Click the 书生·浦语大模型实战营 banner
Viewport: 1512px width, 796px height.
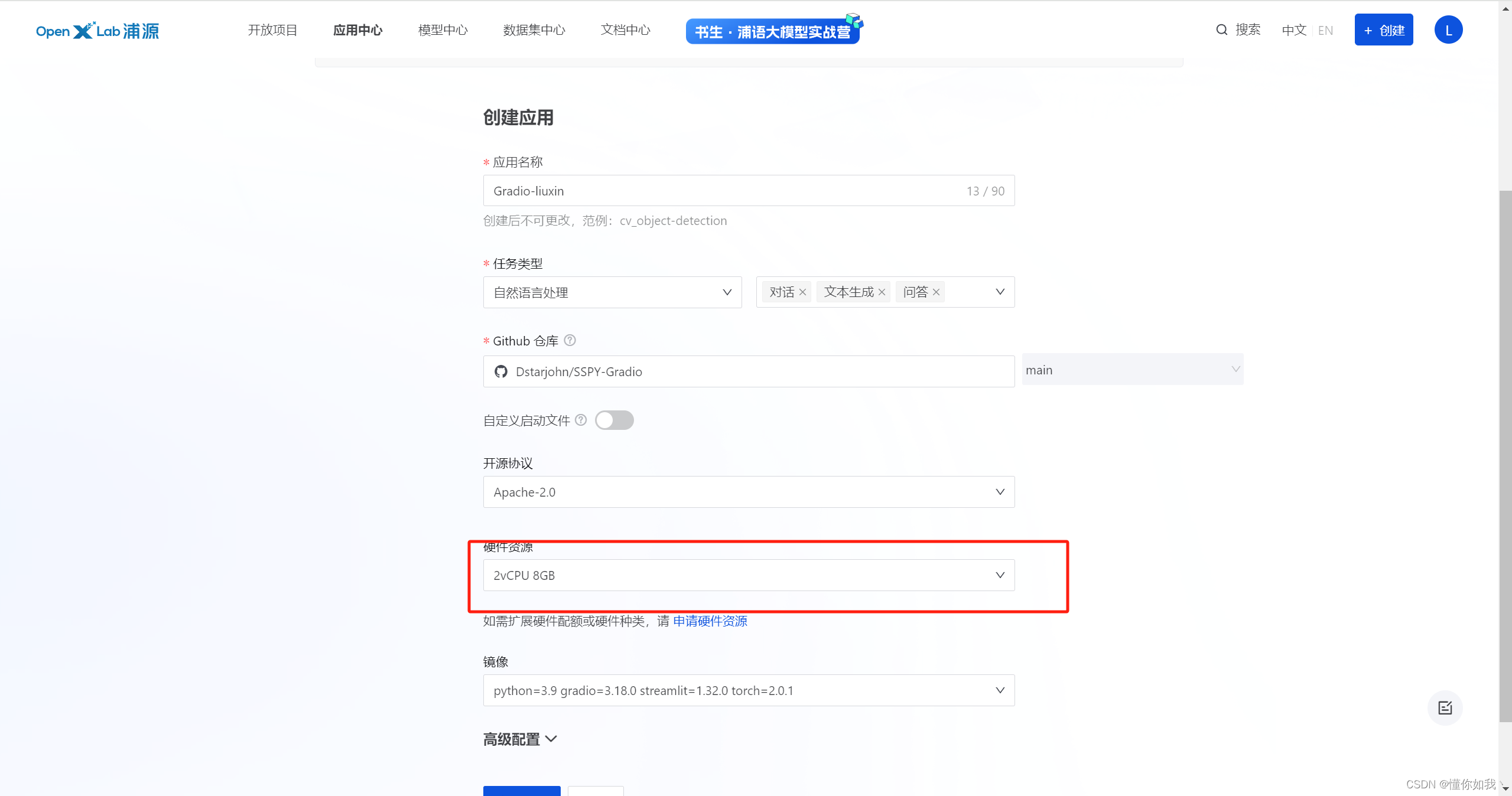click(x=774, y=30)
